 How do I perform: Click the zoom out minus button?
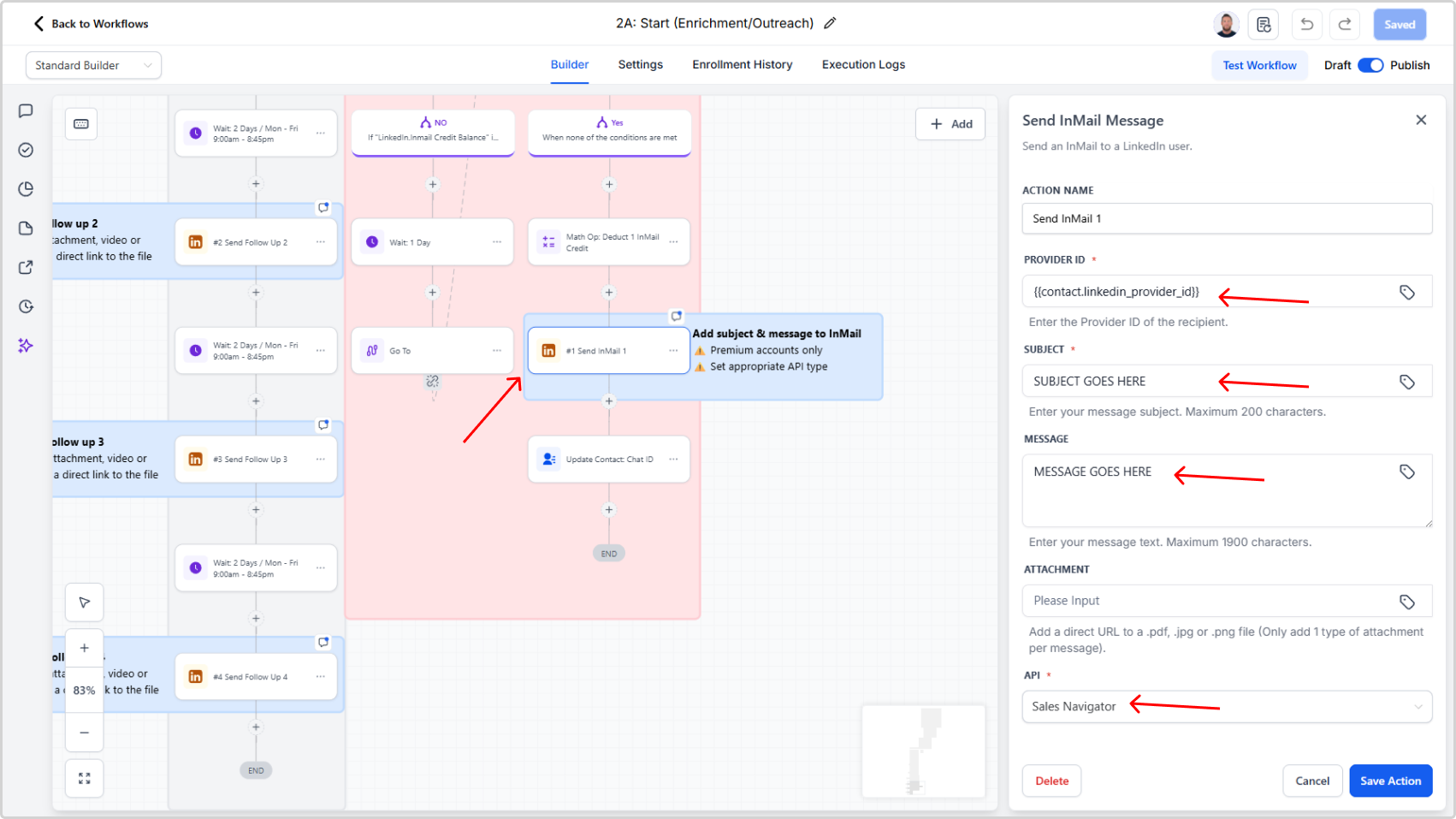85,733
